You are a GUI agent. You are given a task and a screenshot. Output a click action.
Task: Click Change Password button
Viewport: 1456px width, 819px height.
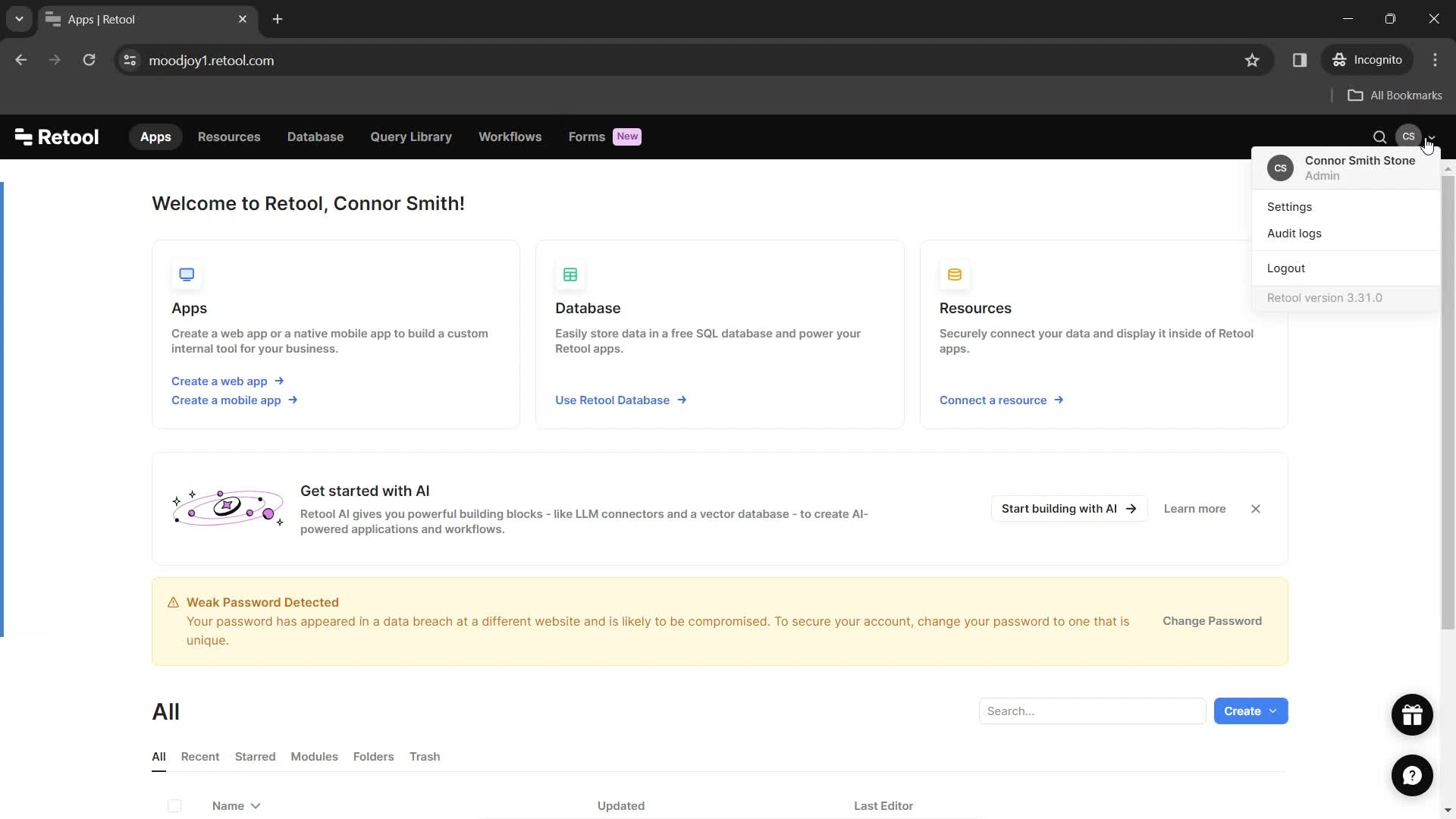[x=1212, y=620]
